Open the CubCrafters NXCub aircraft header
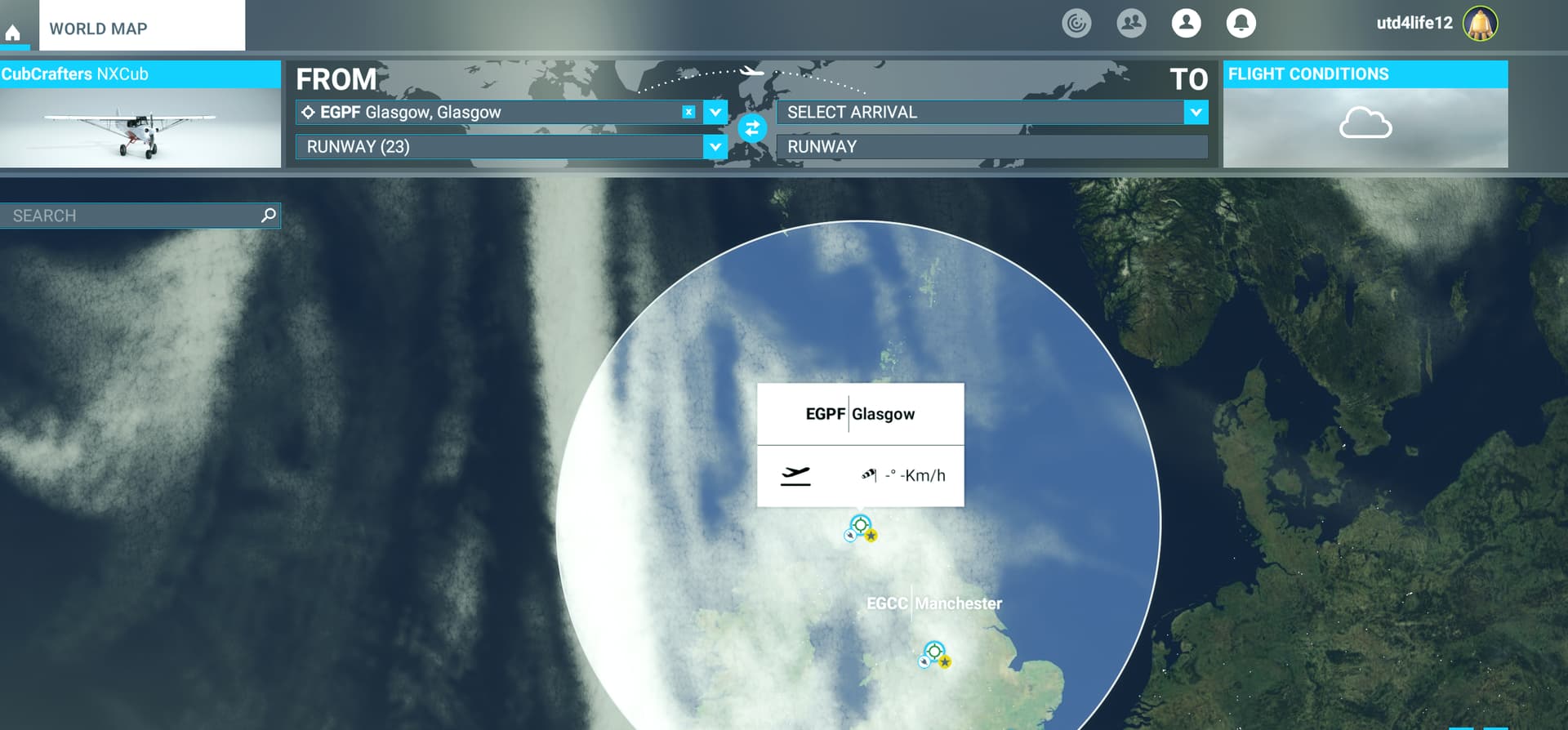This screenshot has height=730, width=1568. coord(140,74)
